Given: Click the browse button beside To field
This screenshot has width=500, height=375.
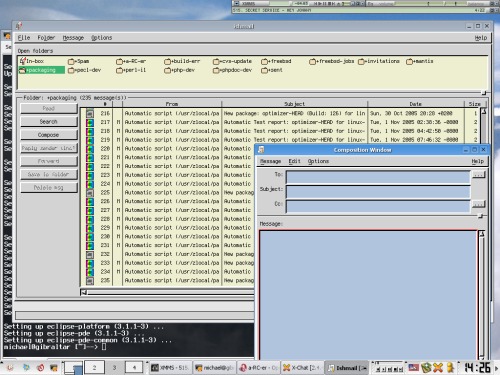Looking at the screenshot, I should point(479,174).
